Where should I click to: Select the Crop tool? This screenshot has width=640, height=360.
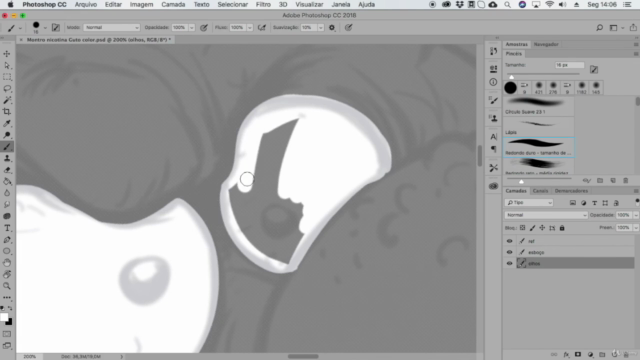tap(7, 111)
